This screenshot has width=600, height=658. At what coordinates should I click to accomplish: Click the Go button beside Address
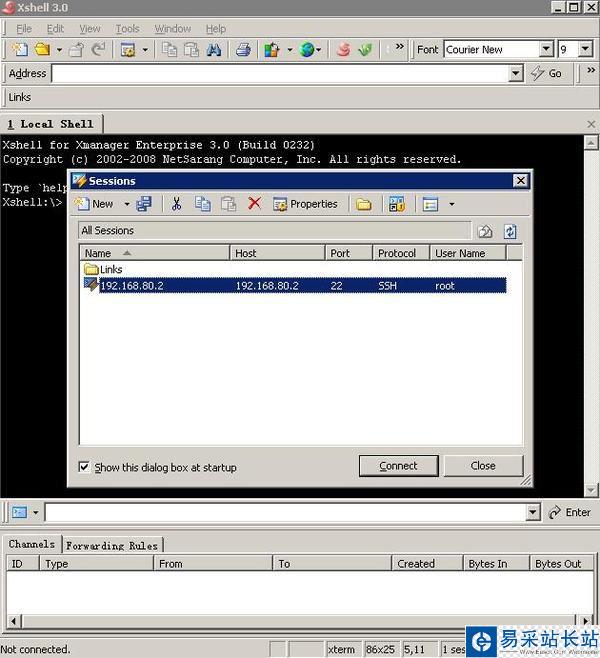(x=546, y=73)
